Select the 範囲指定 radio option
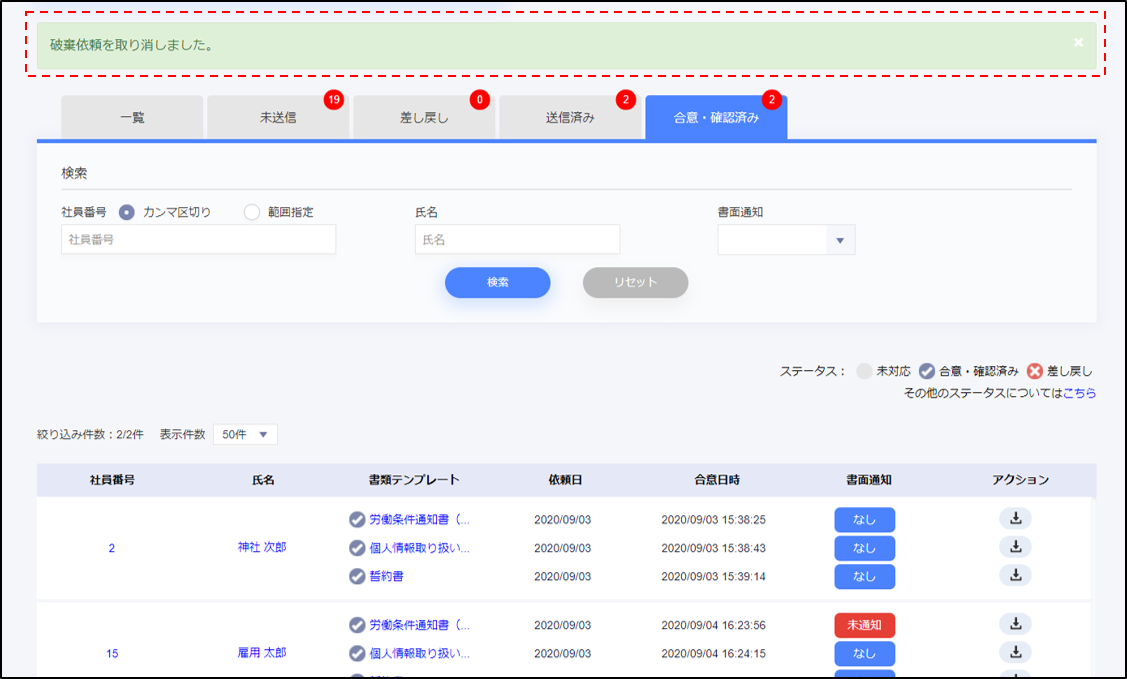This screenshot has height=679, width=1127. (252, 212)
